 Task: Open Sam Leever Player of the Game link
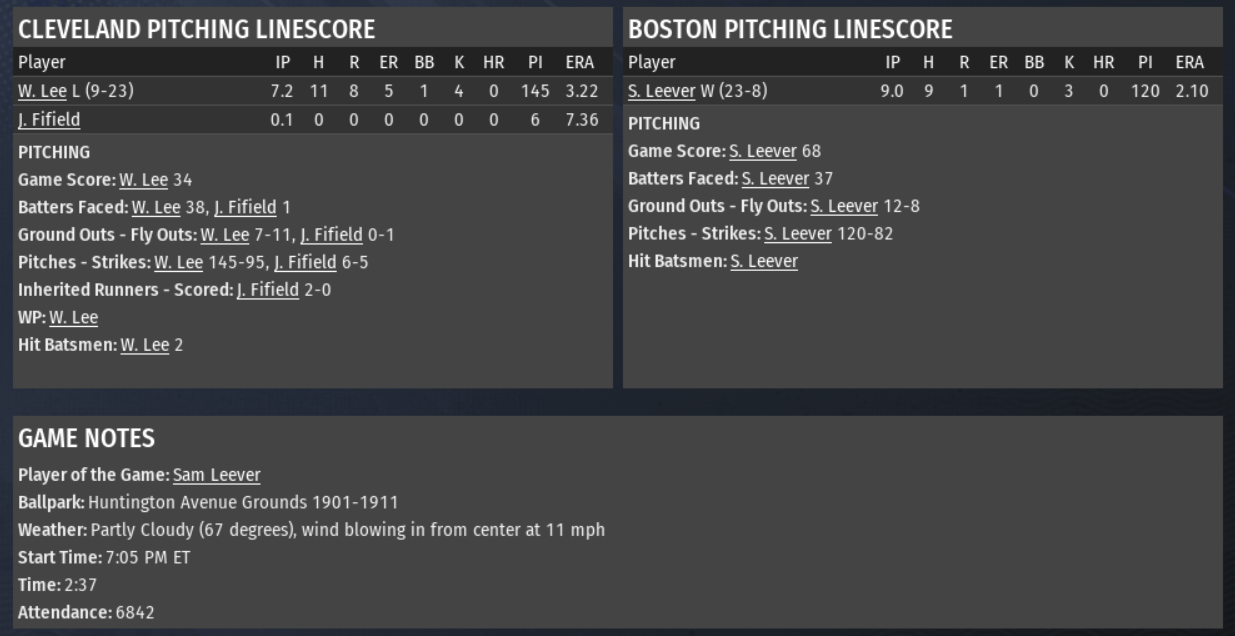point(216,475)
